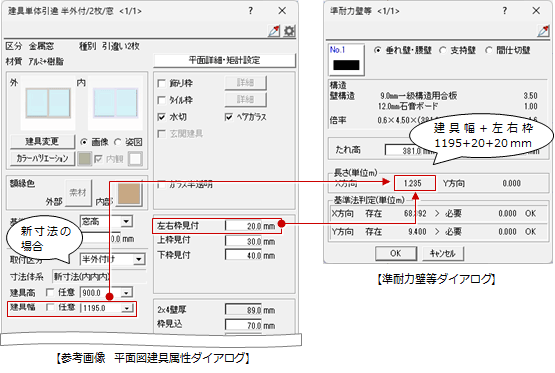Click the 2x4壁厚 89.0 mm field

(243, 310)
